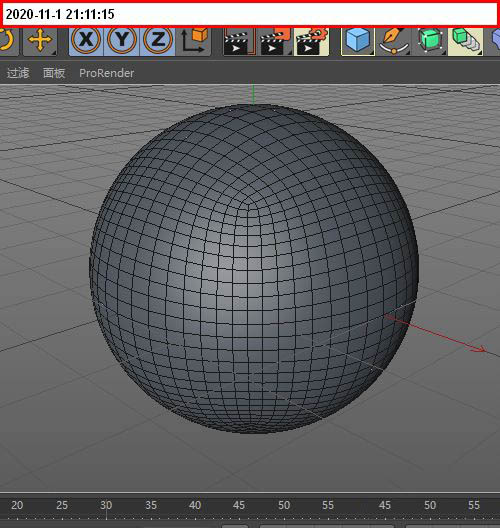
Task: Click the green cloner array icon
Action: coord(466,41)
